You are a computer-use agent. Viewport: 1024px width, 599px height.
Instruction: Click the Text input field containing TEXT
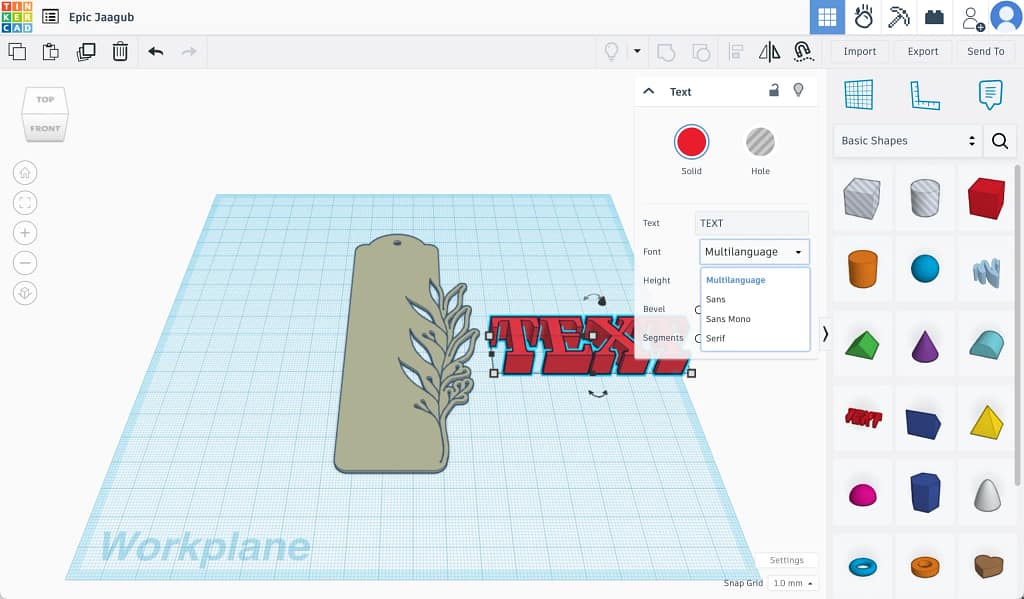click(751, 223)
